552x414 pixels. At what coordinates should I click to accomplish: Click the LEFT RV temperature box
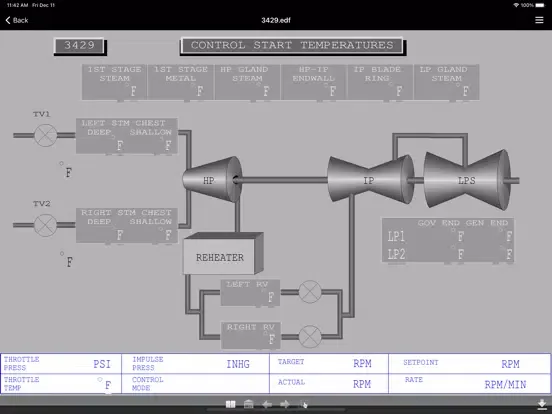pos(250,293)
